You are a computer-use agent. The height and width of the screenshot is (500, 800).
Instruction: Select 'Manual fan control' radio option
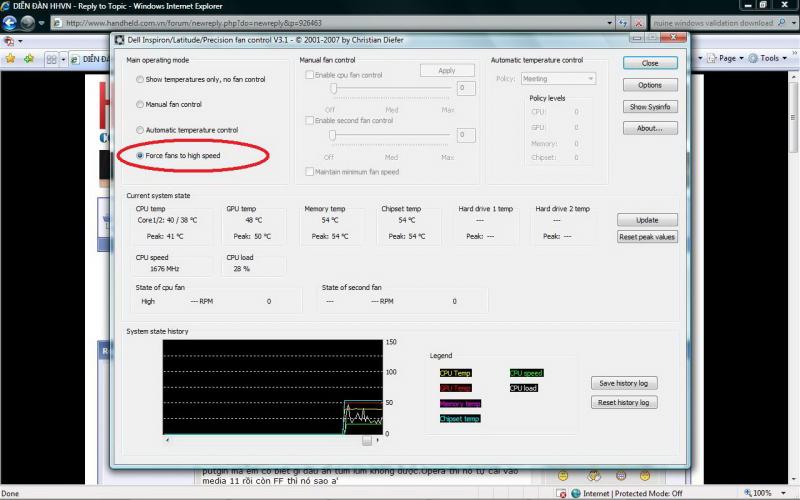(139, 104)
